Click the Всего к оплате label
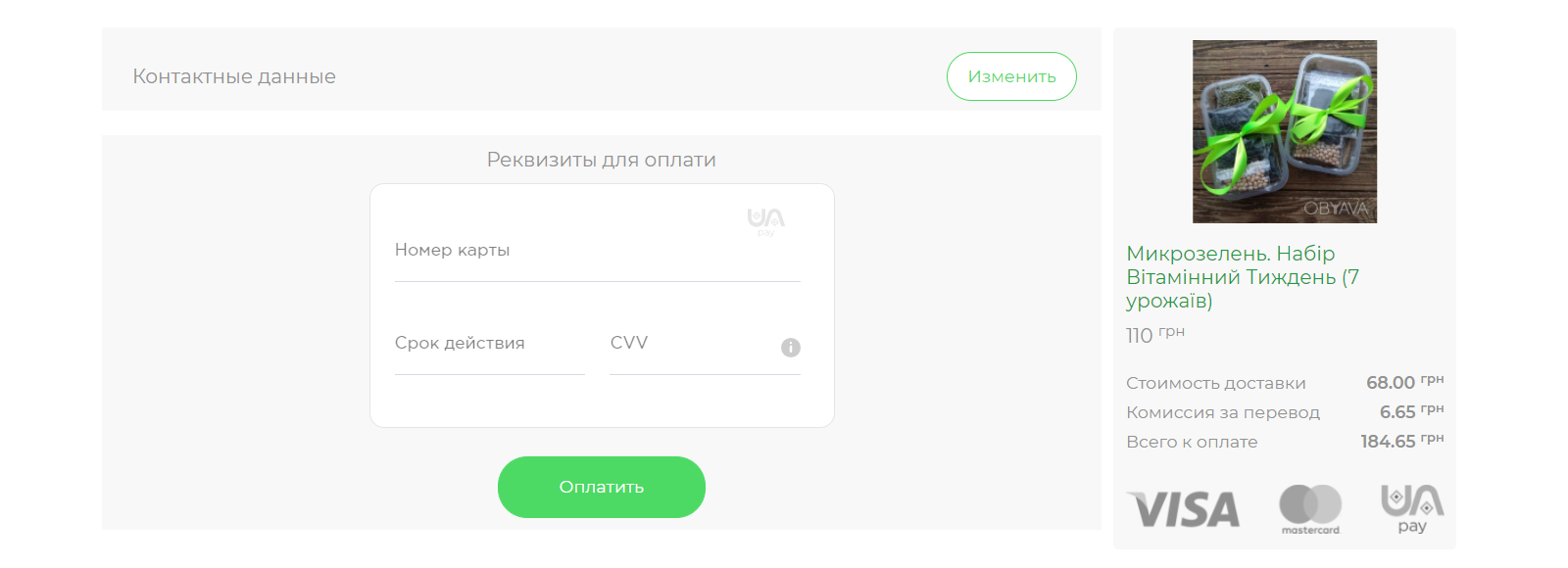The height and width of the screenshot is (568, 1568). 1192,442
